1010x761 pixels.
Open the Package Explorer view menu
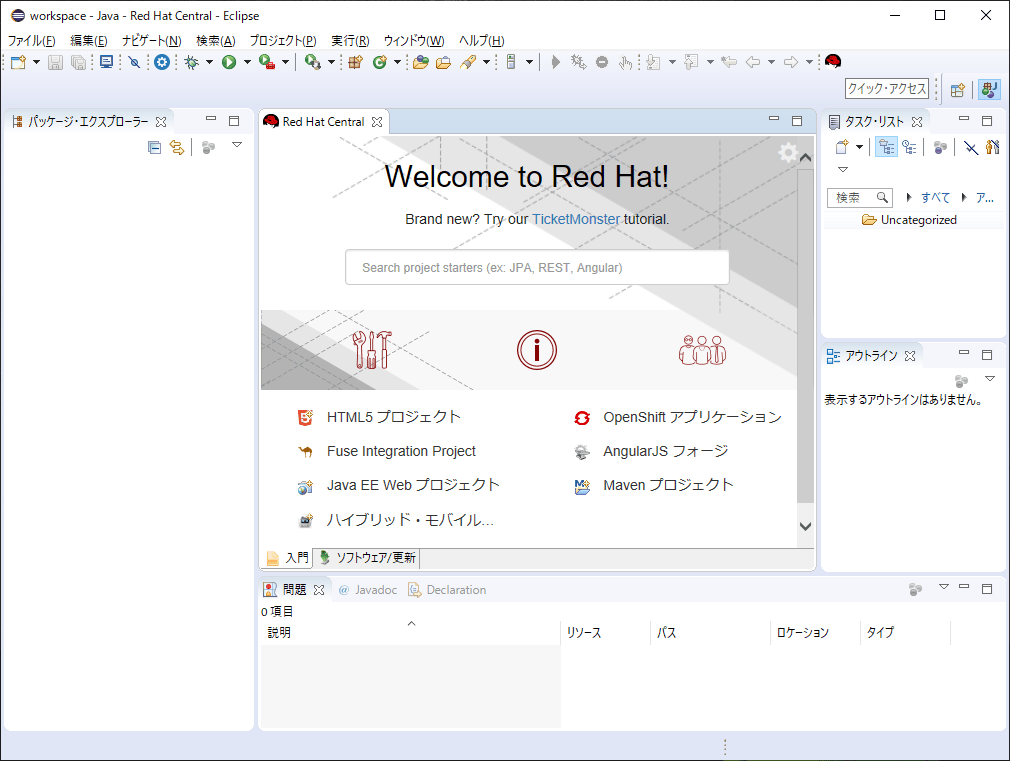[x=237, y=145]
